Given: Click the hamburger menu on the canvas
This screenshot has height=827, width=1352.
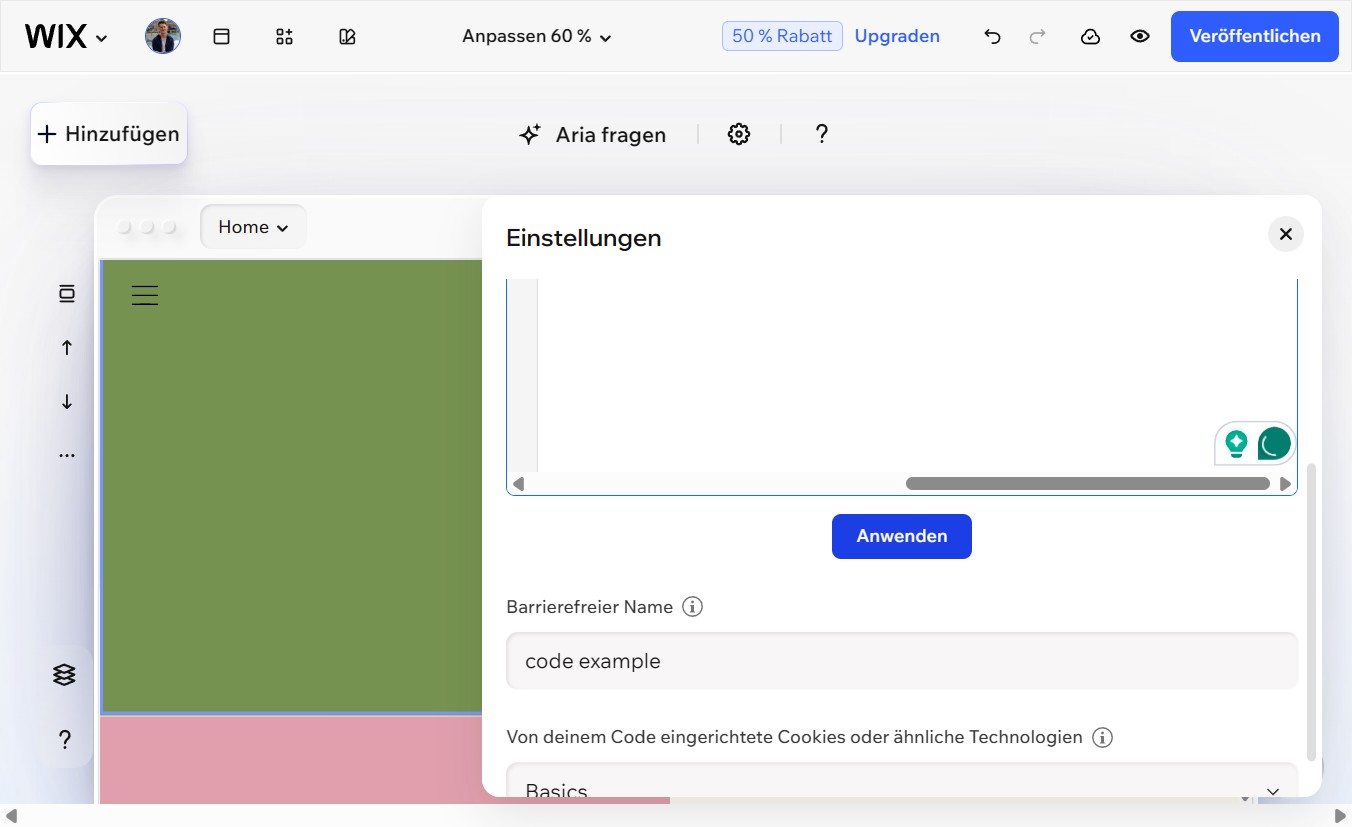Looking at the screenshot, I should tap(145, 295).
